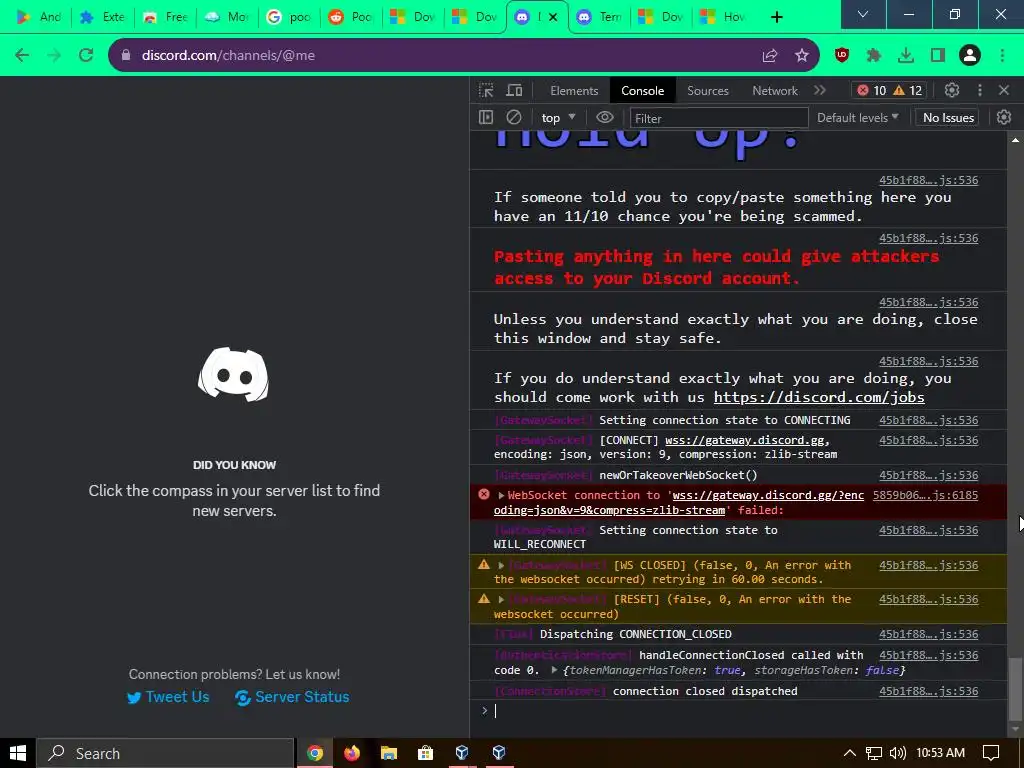Viewport: 1024px width, 768px height.
Task: Open the Chrome three-dot menu
Action: pyautogui.click(x=1002, y=56)
